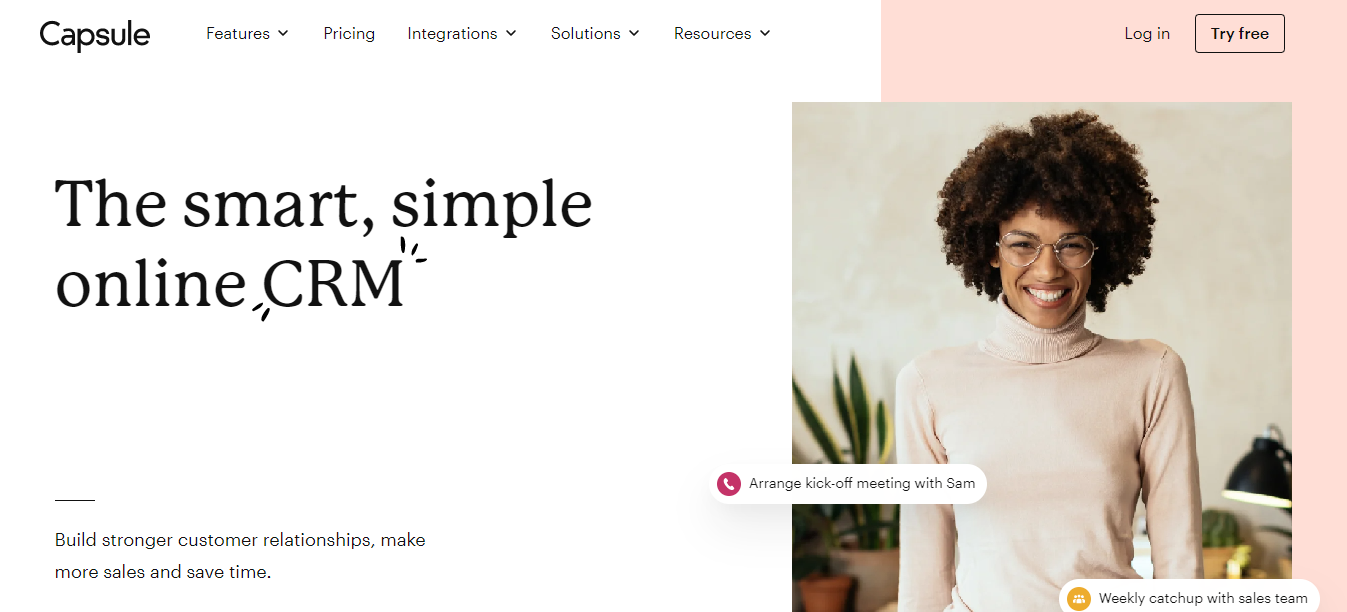Open the Resources menu label
1347x612 pixels.
[712, 33]
